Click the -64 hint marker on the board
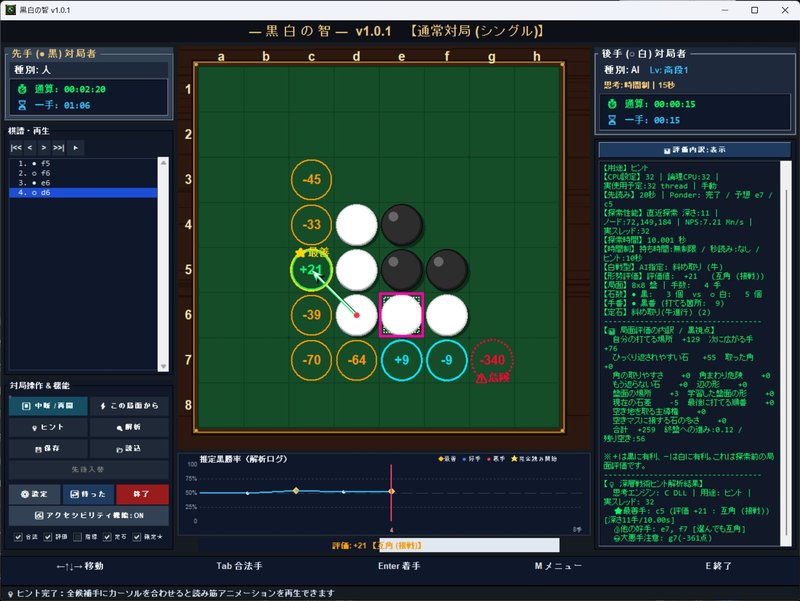The image size is (800, 601). [x=357, y=360]
